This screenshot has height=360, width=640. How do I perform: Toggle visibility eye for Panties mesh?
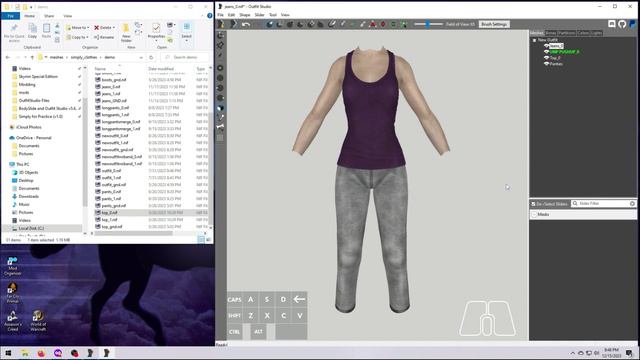547,64
